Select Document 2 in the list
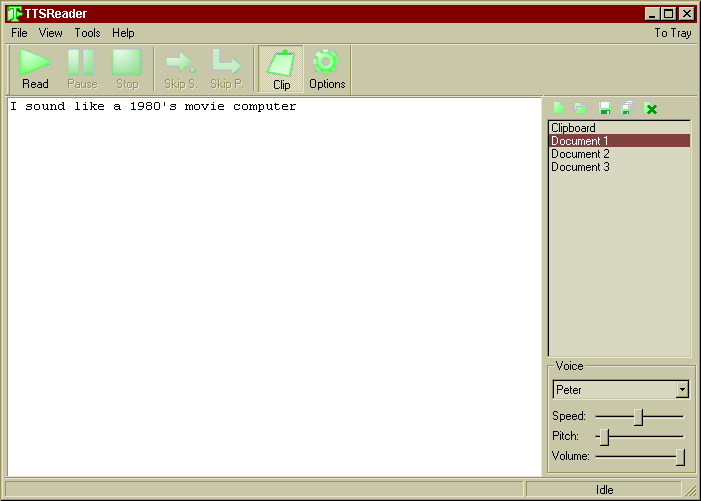The width and height of the screenshot is (701, 501). (x=580, y=154)
